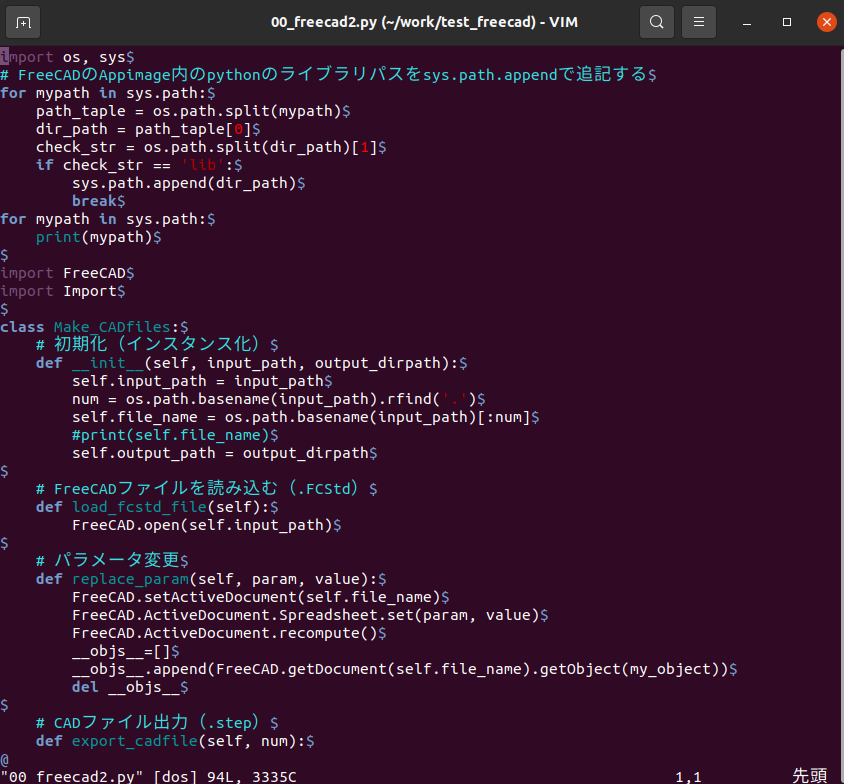844x784 pixels.
Task: Click the 'class Make_CADfiles:' line
Action: (x=94, y=327)
